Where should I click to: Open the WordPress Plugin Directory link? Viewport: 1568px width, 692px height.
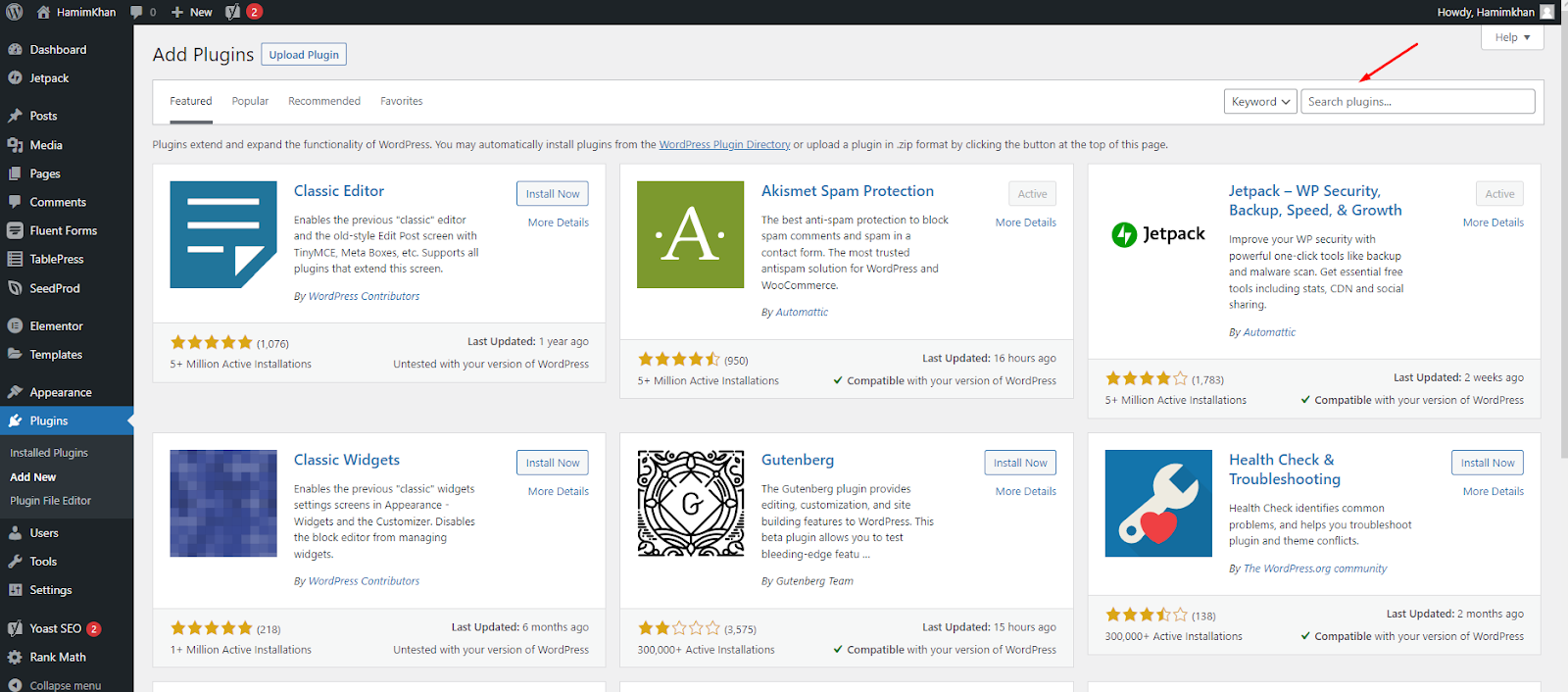724,145
